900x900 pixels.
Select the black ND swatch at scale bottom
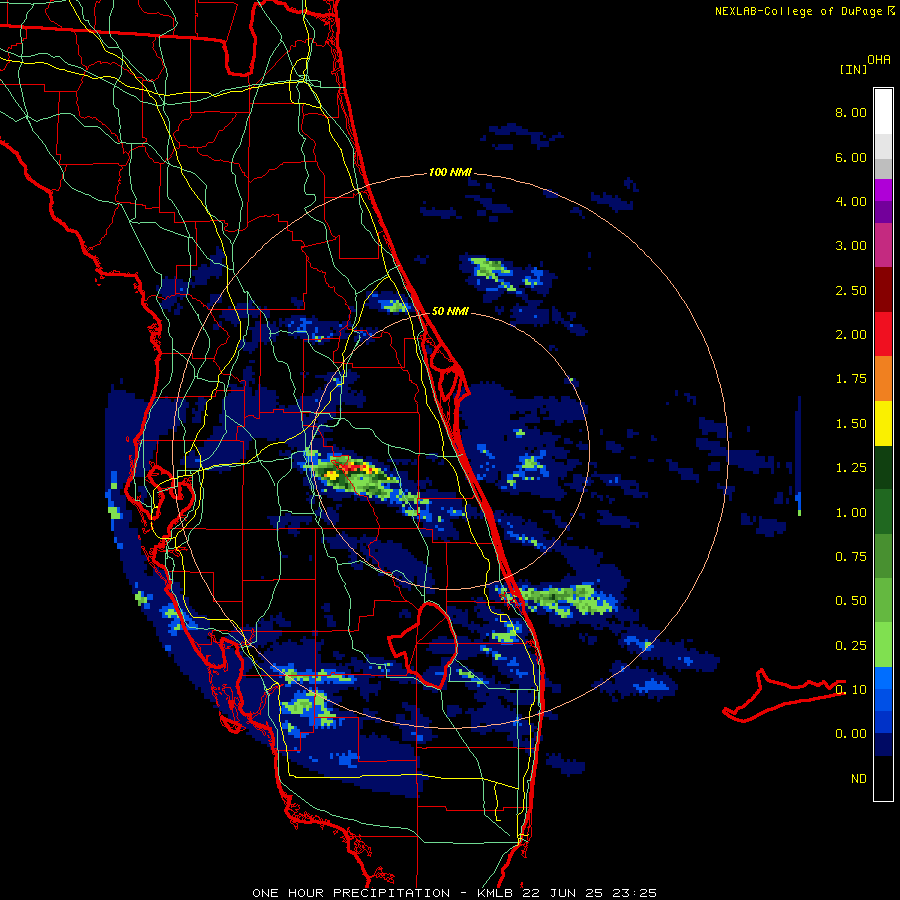[883, 778]
